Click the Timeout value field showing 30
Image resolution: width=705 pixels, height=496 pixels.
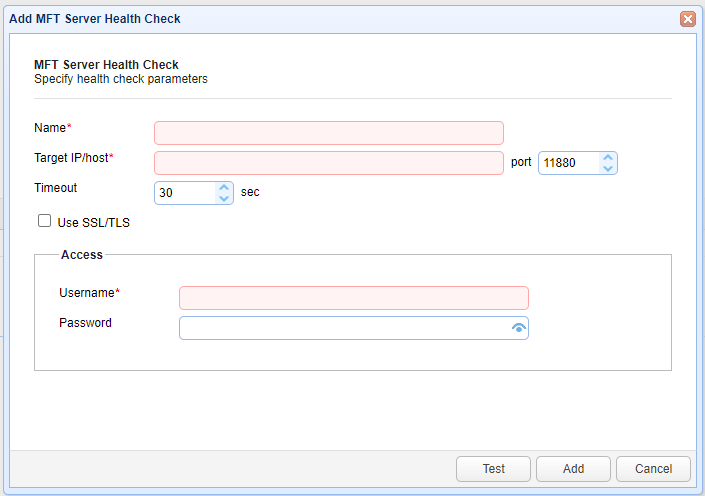tap(186, 193)
